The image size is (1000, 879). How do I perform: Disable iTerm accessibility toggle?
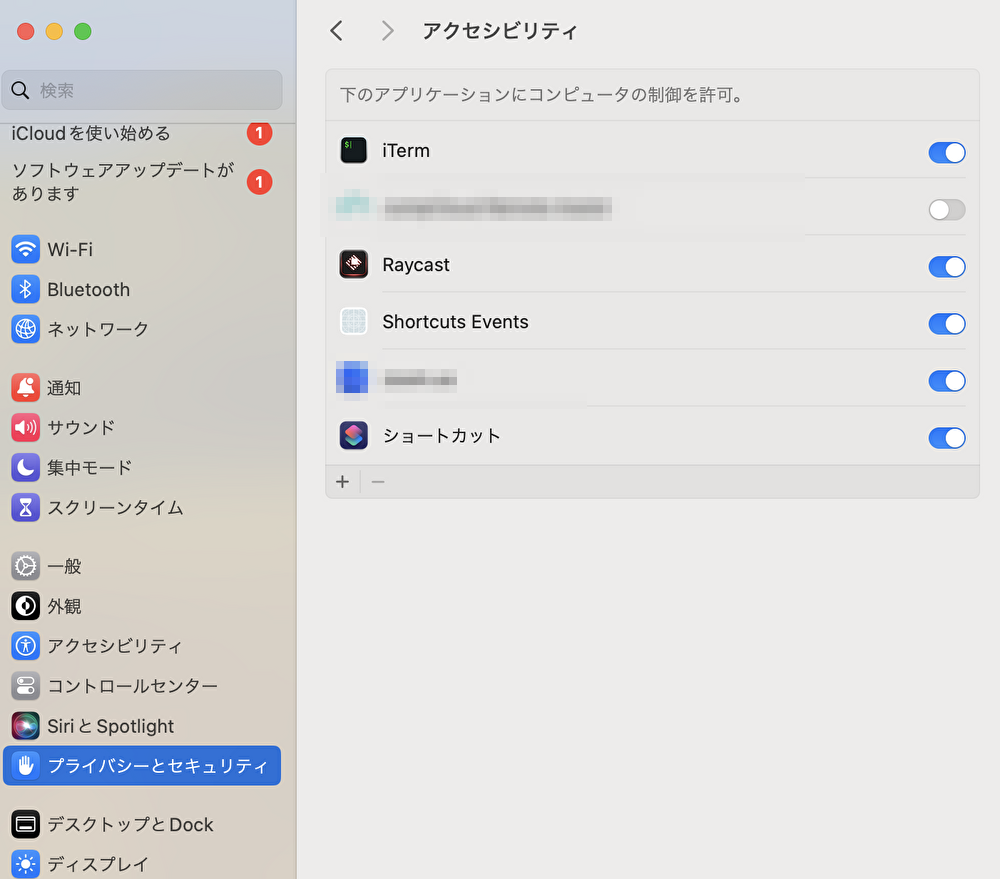coord(946,152)
